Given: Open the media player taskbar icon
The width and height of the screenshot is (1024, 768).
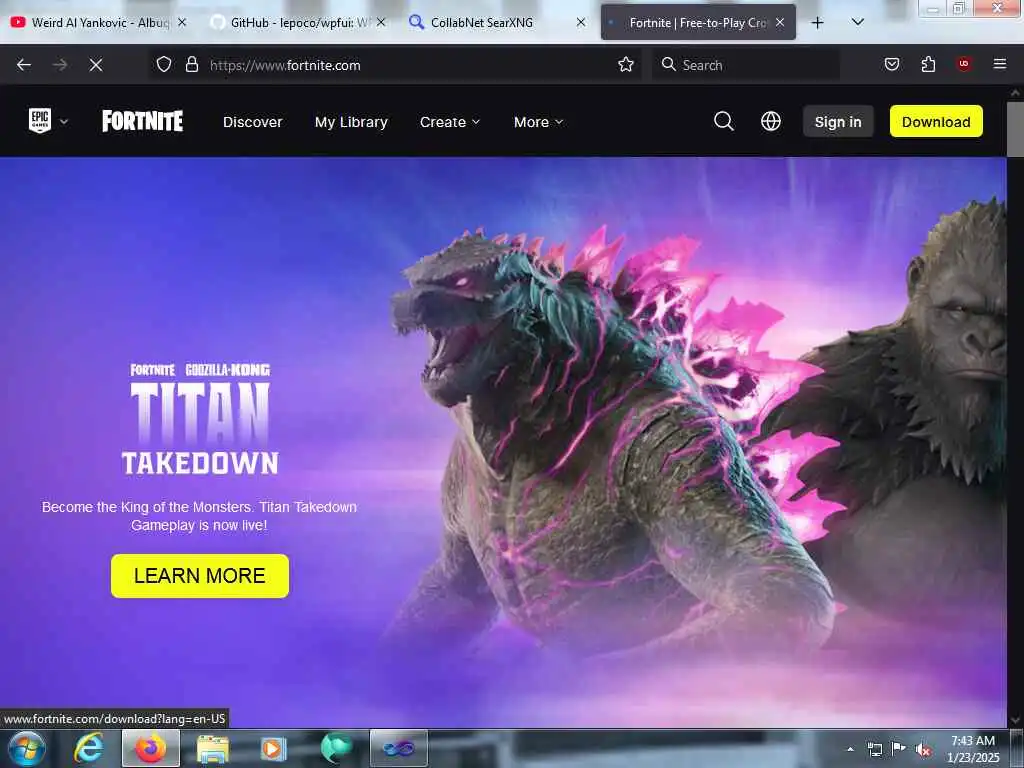Looking at the screenshot, I should click(x=274, y=748).
